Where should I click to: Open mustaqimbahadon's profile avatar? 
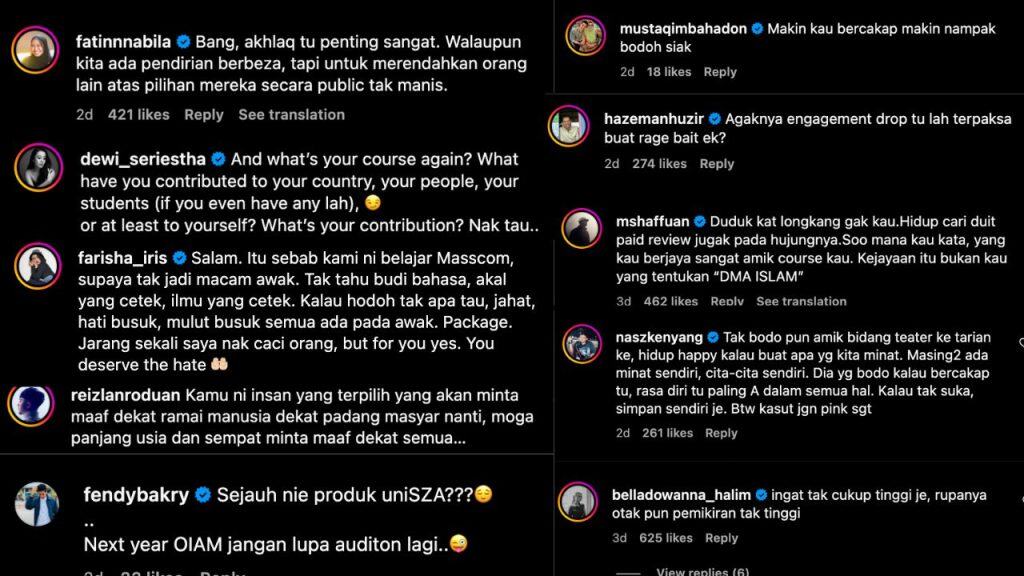tap(585, 35)
